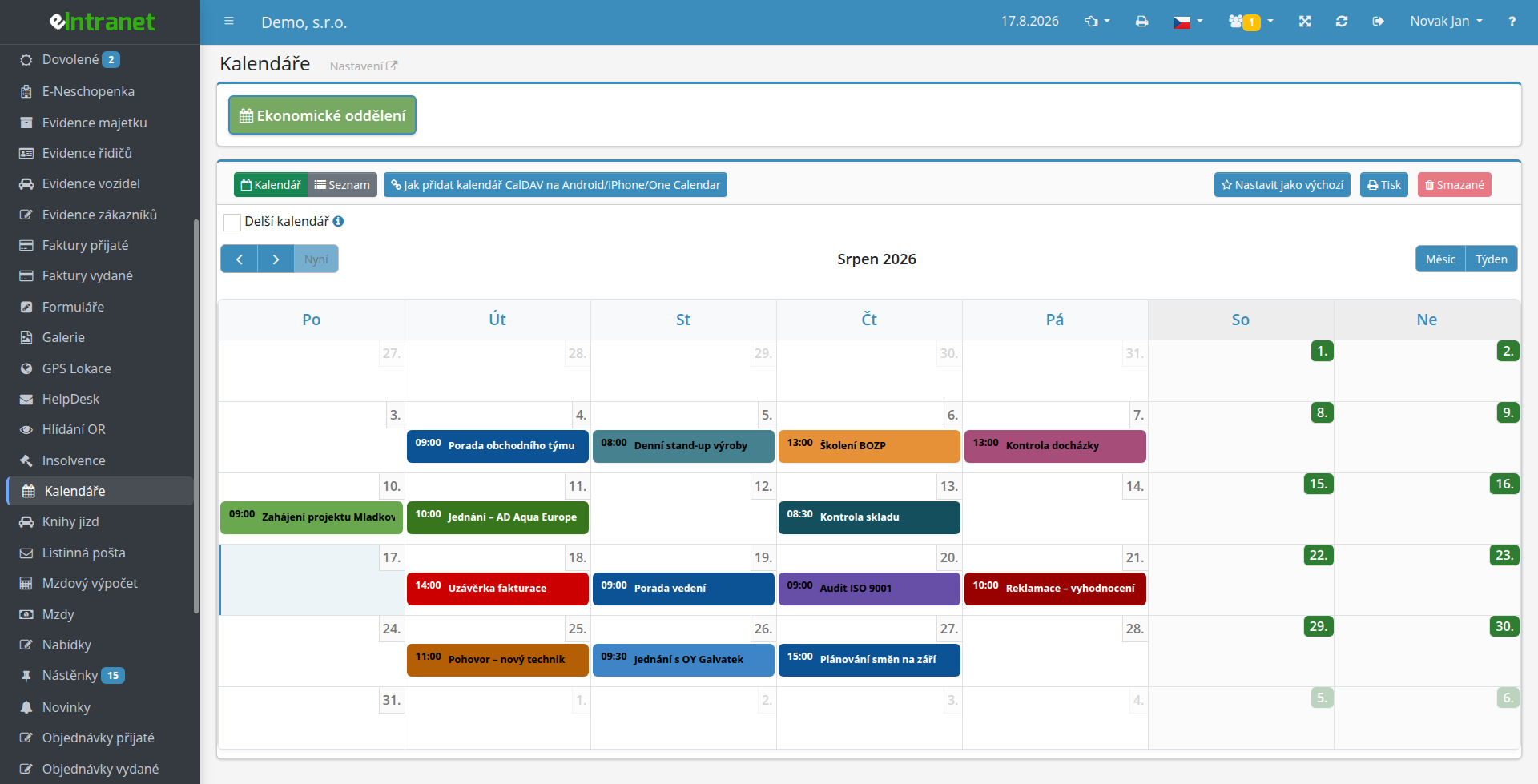Open the red Uzávěrka fakturace event
This screenshot has width=1538, height=784.
tap(497, 589)
